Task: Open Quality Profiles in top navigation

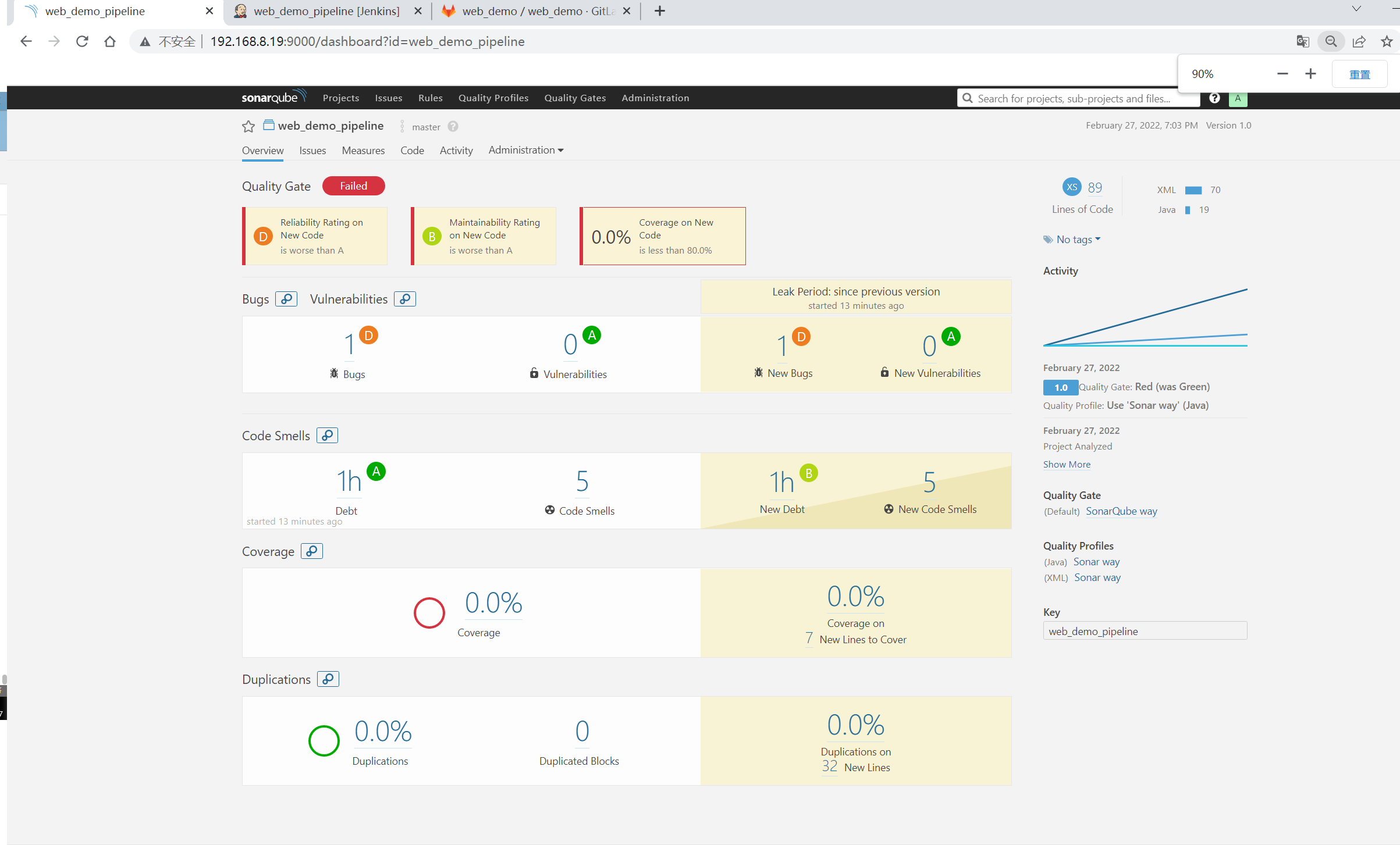Action: point(493,98)
